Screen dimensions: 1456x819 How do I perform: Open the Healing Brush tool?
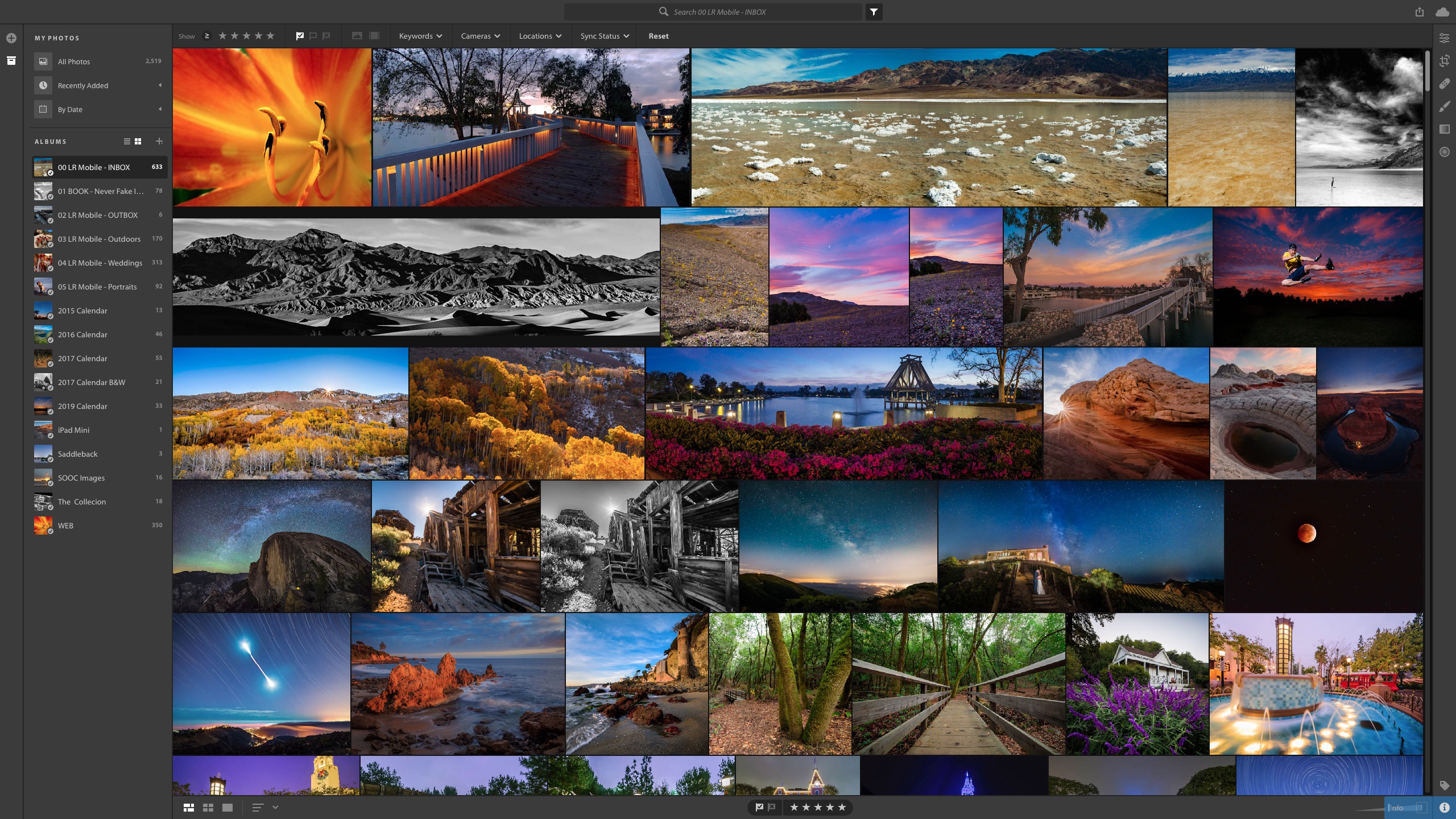tap(1445, 84)
